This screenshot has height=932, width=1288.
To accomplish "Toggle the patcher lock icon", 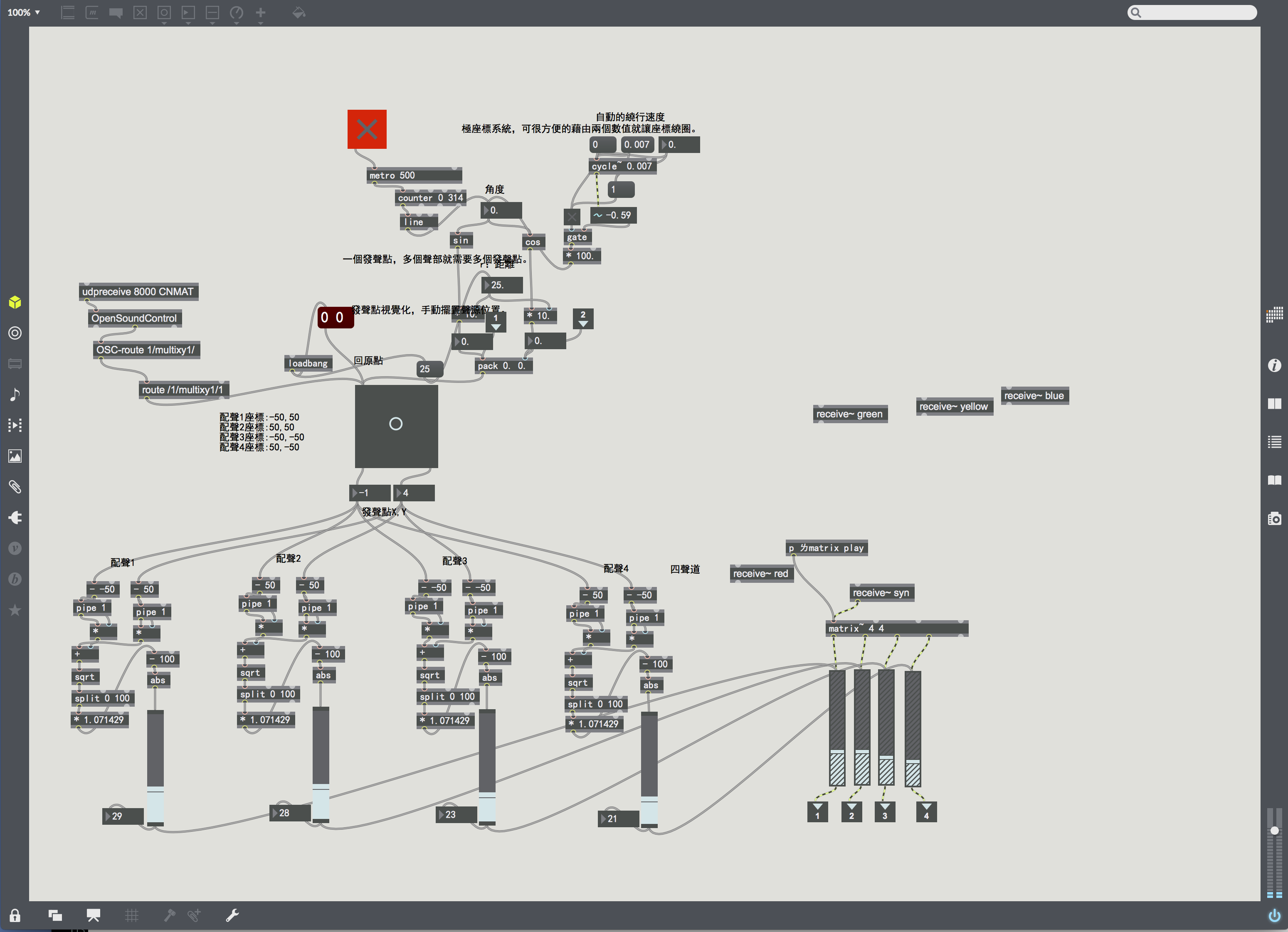I will coord(15,915).
